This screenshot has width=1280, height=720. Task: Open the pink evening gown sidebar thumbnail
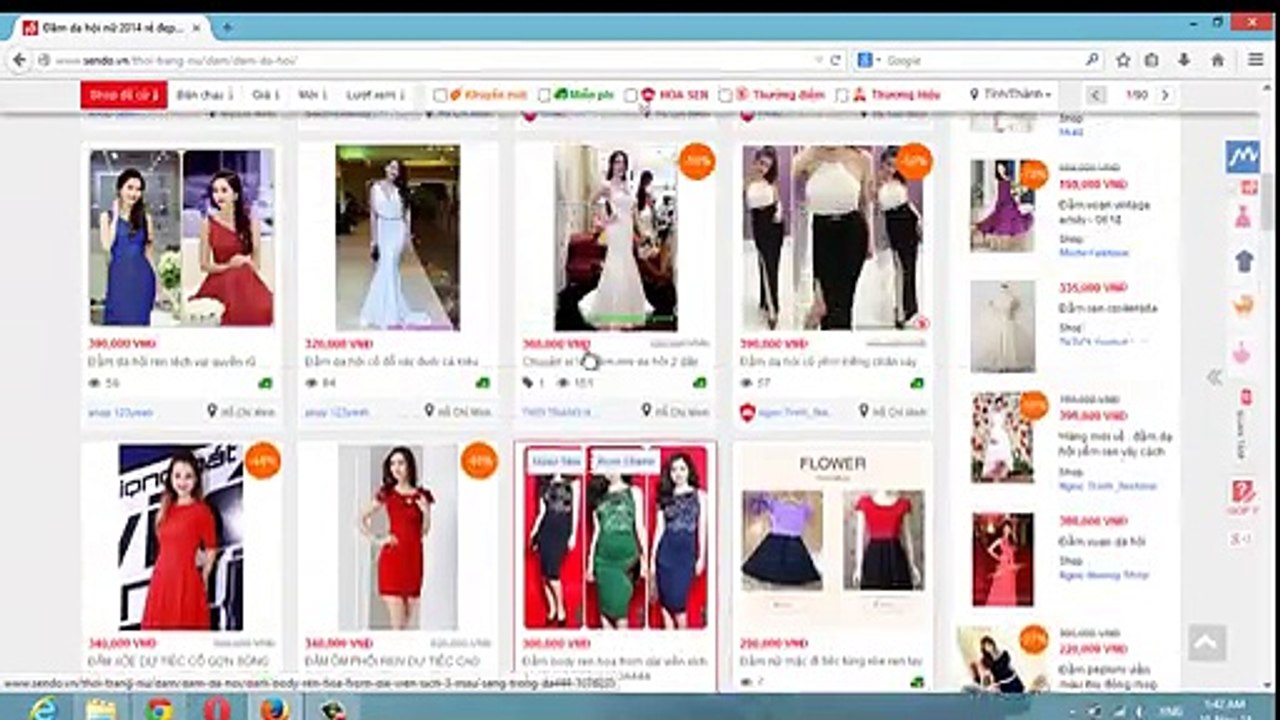pos(1002,559)
